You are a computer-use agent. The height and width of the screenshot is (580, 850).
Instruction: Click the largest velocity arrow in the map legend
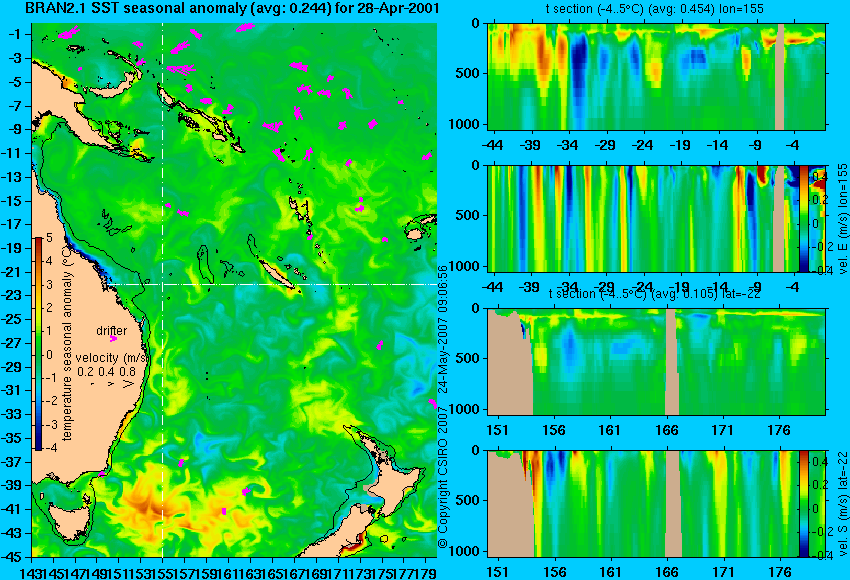pos(128,384)
